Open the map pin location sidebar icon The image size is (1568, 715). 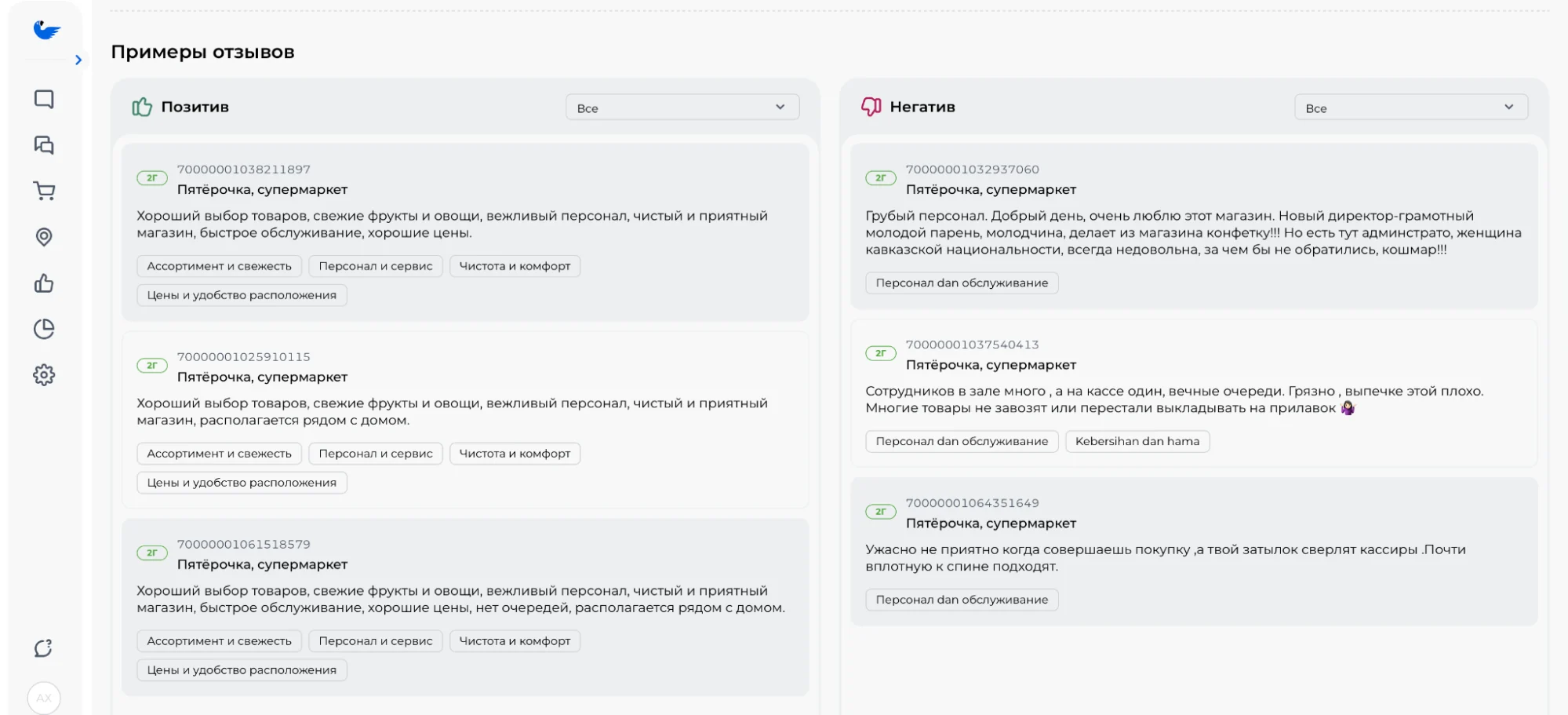44,237
